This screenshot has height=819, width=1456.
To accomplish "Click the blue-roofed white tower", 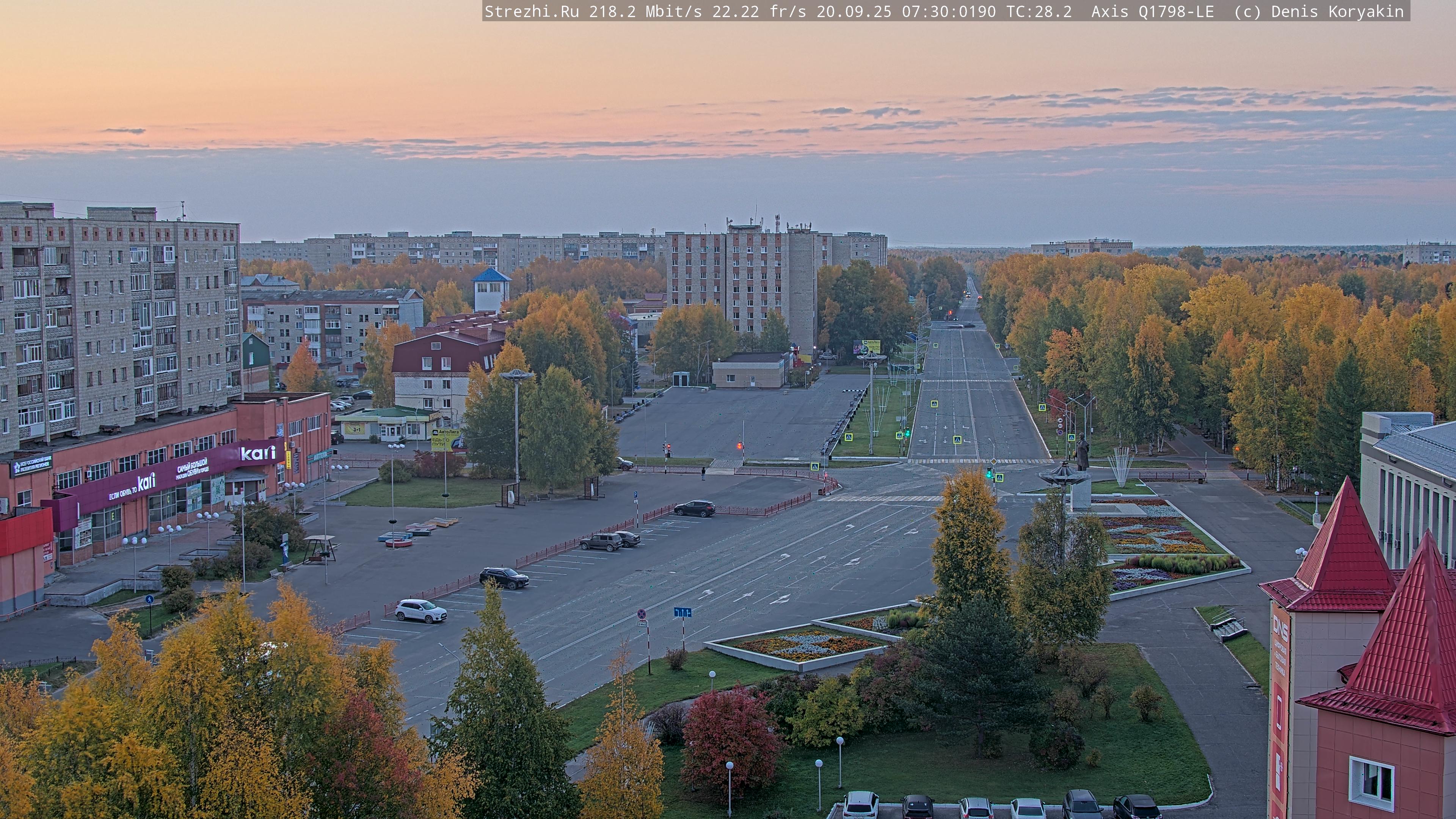I will [x=491, y=289].
